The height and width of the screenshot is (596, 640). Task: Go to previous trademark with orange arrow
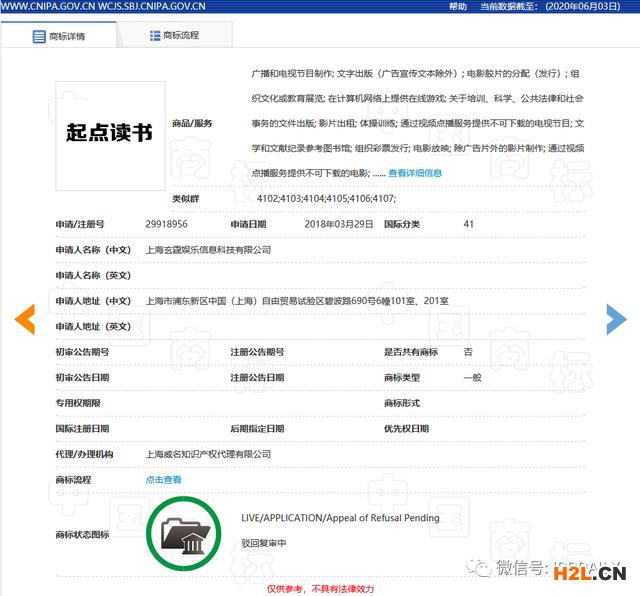(x=24, y=320)
